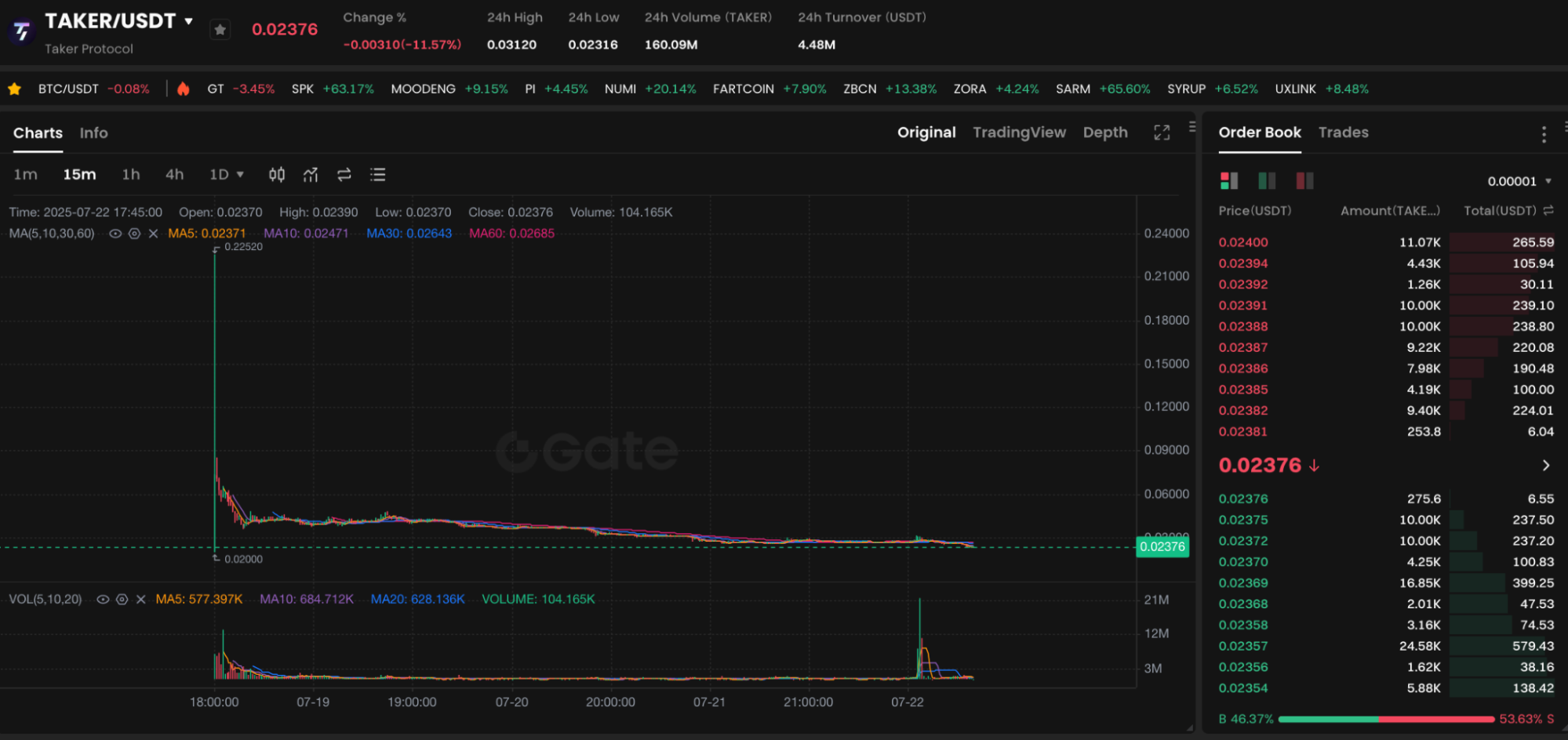Click the swap arrows toolbar icon
This screenshot has width=1568, height=740.
pyautogui.click(x=344, y=175)
